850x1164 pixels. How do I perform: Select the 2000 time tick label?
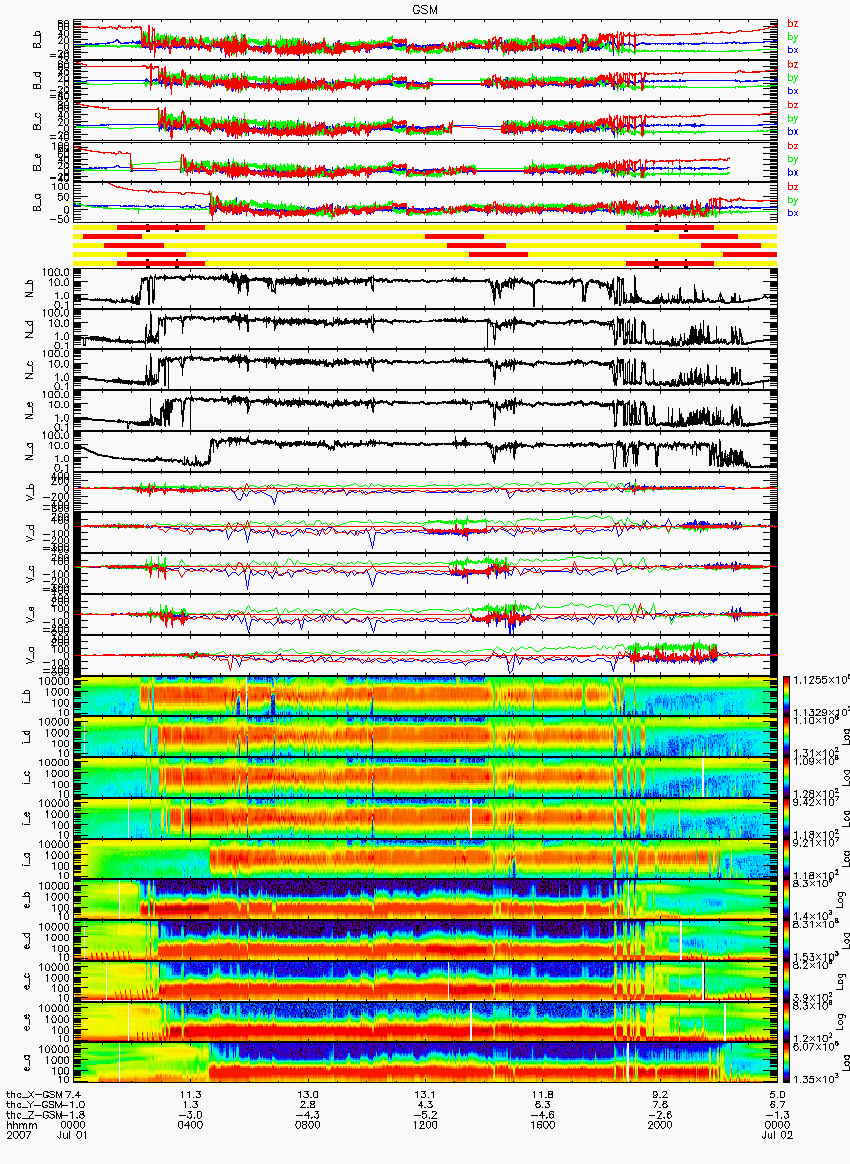click(x=659, y=1125)
